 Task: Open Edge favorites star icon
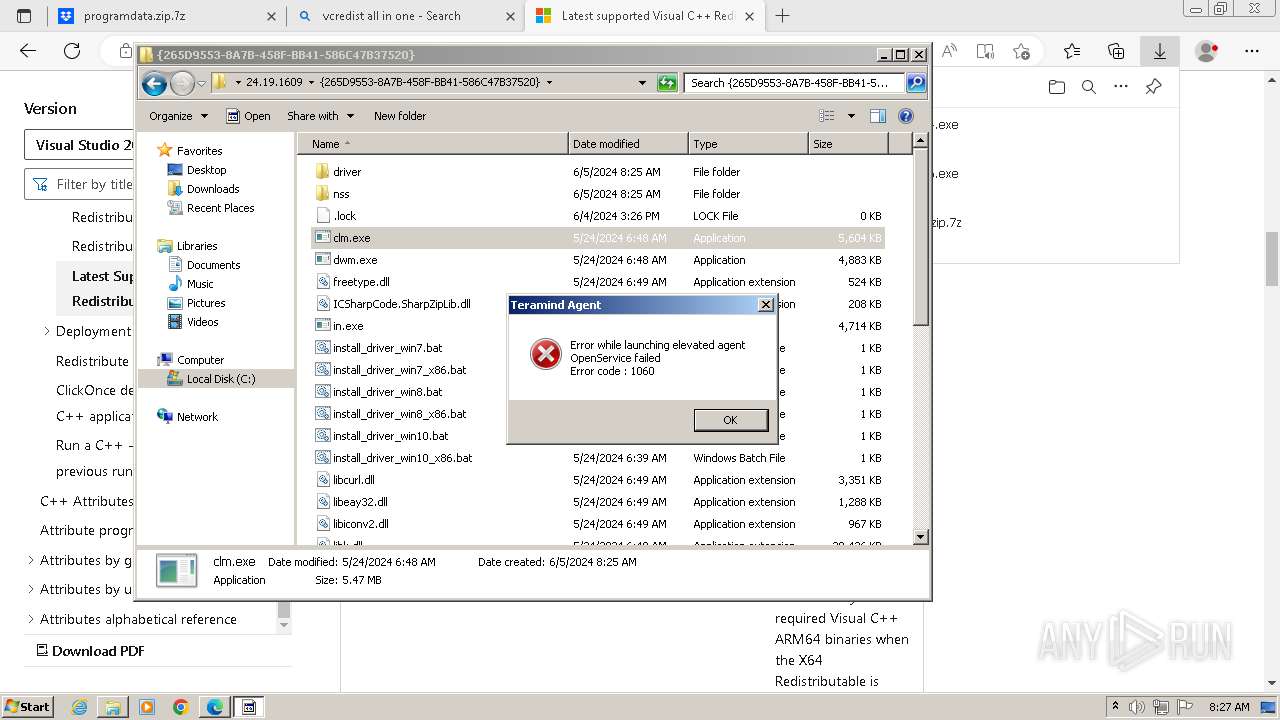[1073, 51]
